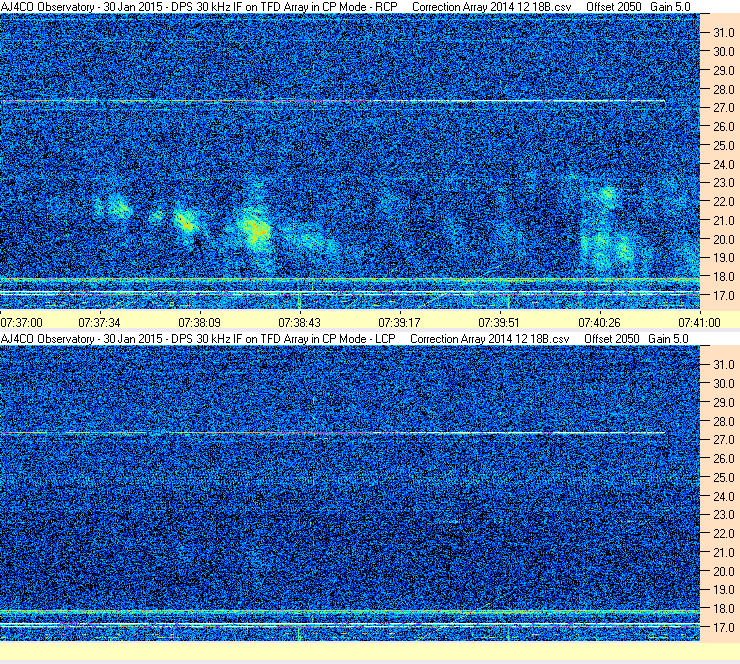
Task: Click the 31.0 frequency label in RCP panel
Action: (x=723, y=33)
